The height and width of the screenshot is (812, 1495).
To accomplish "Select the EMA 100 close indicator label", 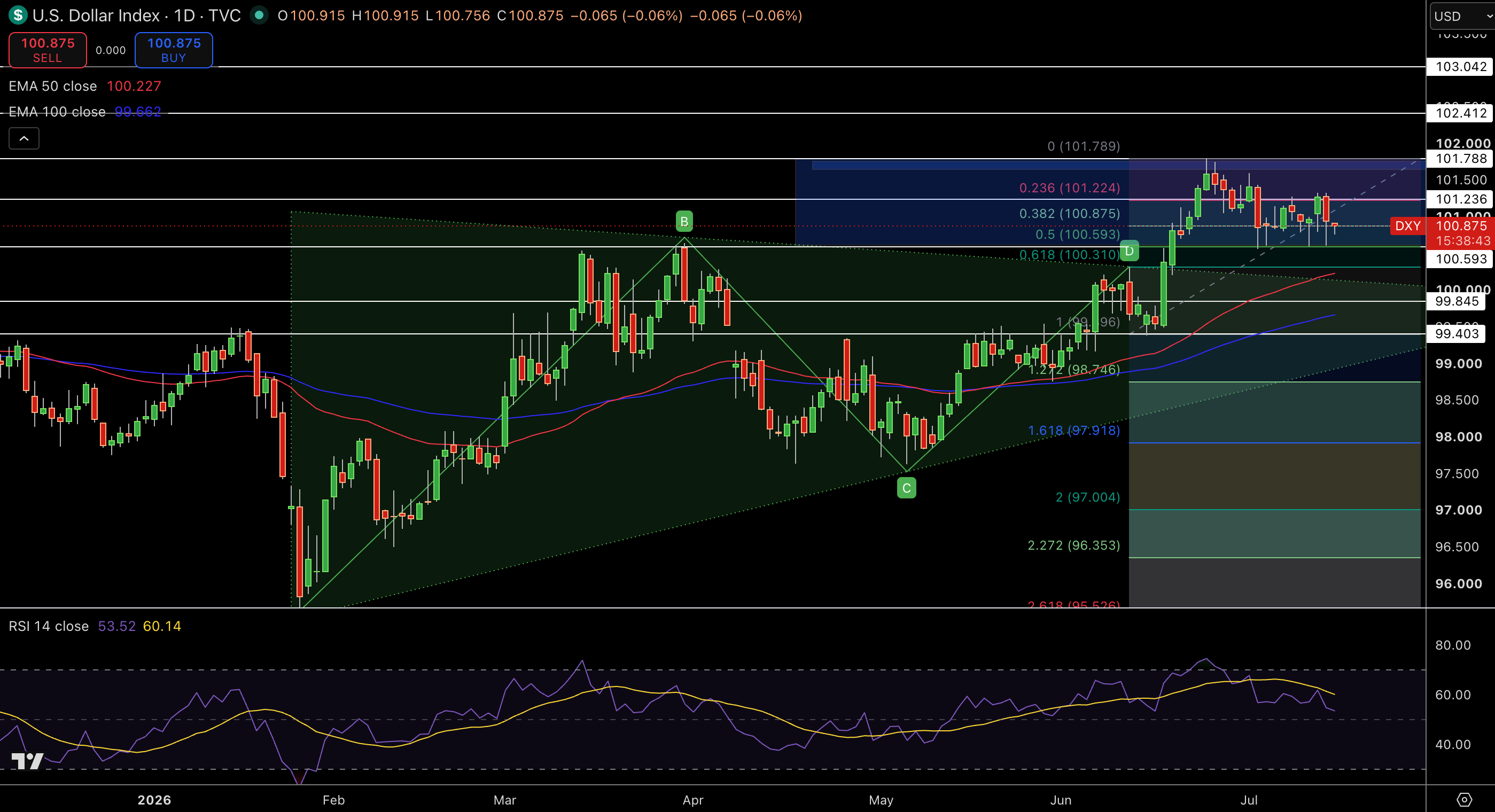I will click(57, 112).
